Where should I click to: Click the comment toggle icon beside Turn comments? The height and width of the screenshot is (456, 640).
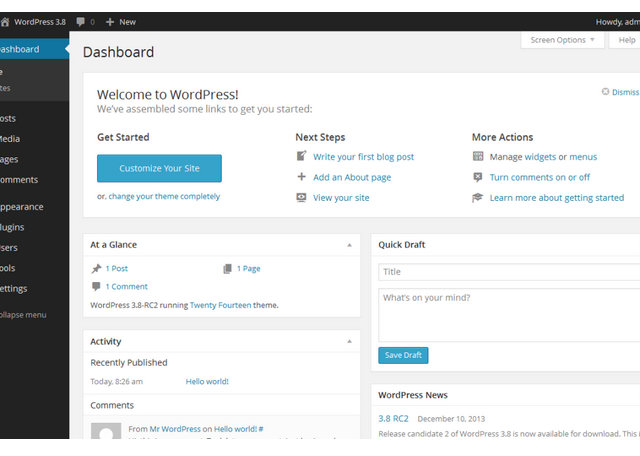pyautogui.click(x=478, y=177)
